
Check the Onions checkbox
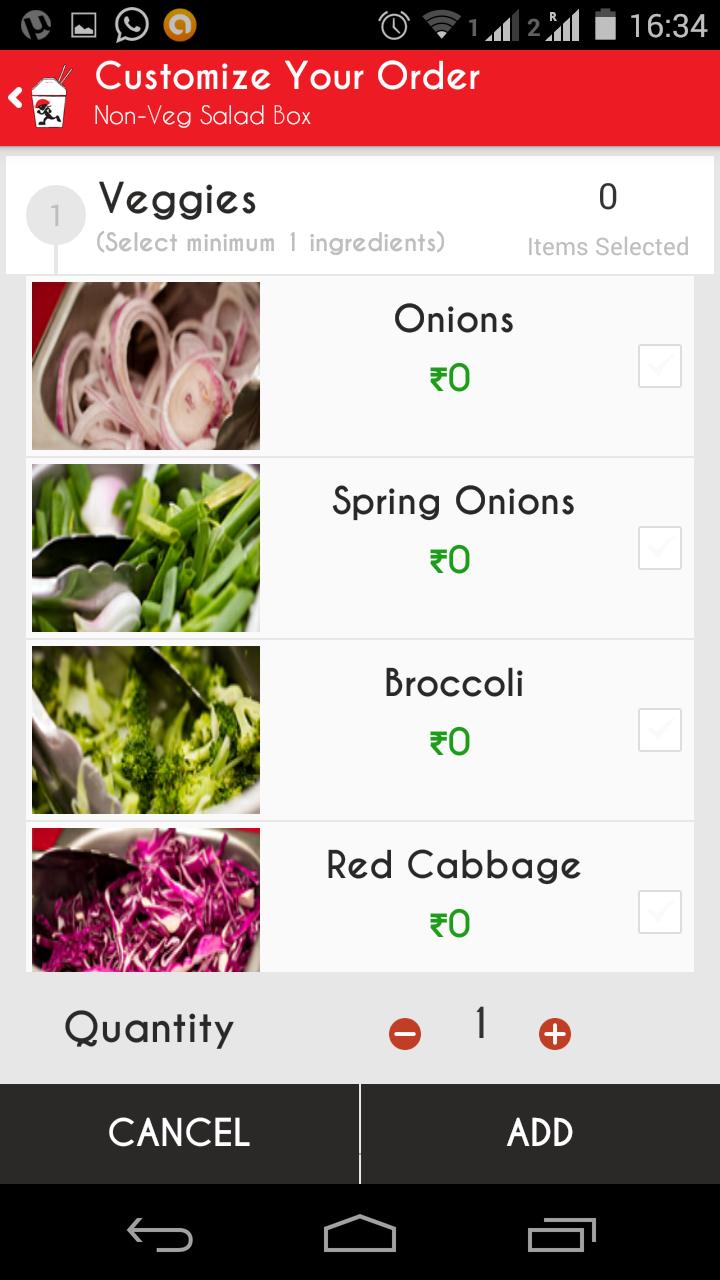(660, 366)
